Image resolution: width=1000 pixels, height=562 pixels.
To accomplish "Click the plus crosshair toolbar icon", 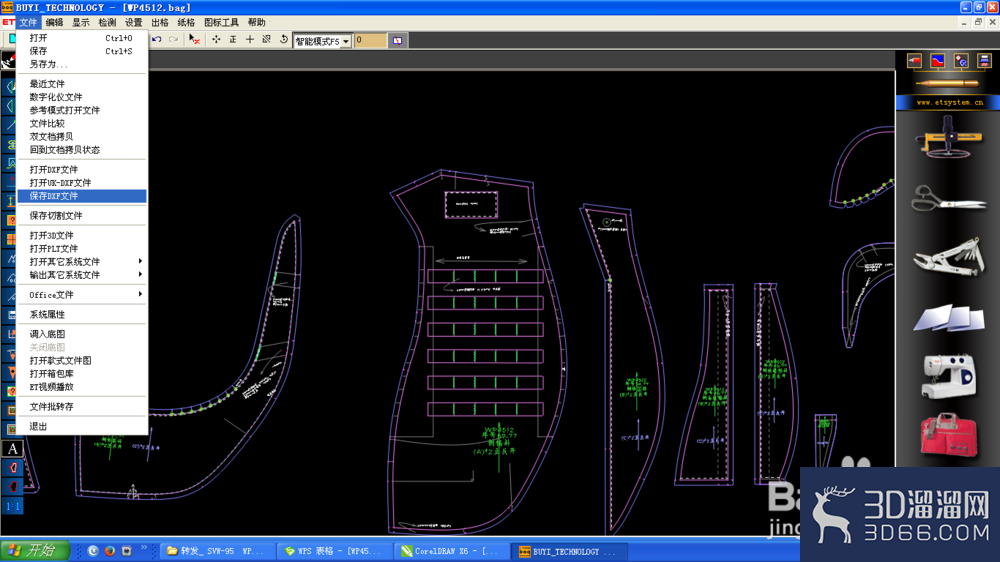I will (x=249, y=40).
